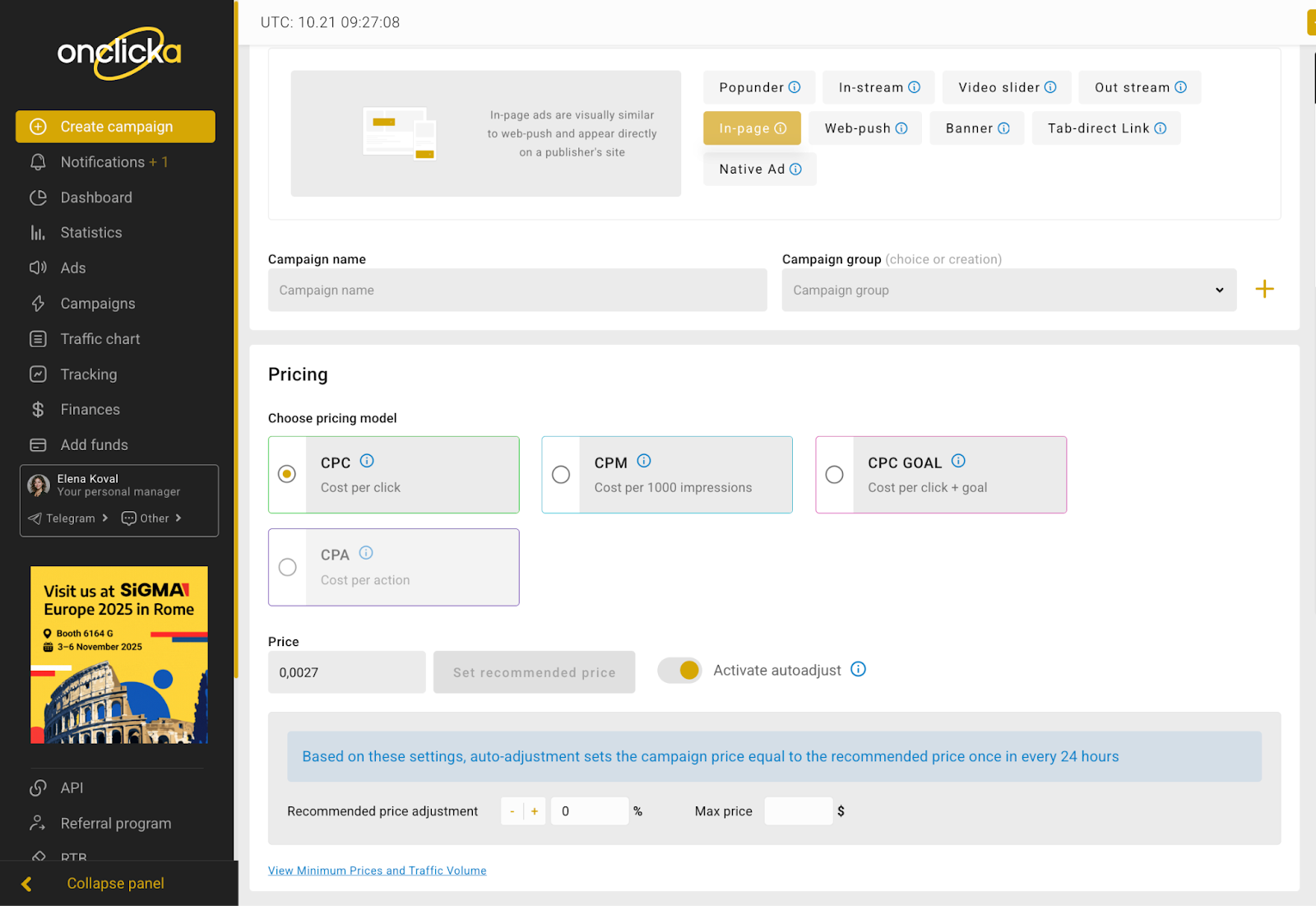Click the Campaign name input field
Image resolution: width=1316 pixels, height=906 pixels.
point(517,290)
